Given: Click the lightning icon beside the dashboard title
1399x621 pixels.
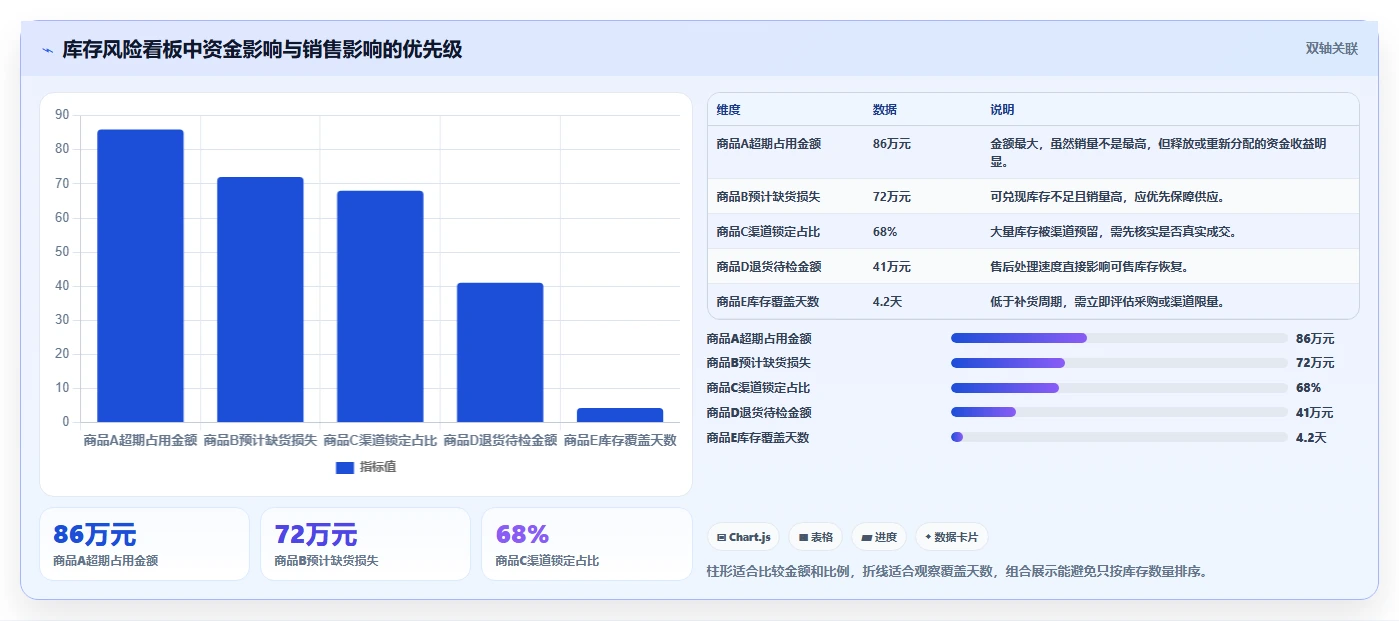Looking at the screenshot, I should (47, 50).
